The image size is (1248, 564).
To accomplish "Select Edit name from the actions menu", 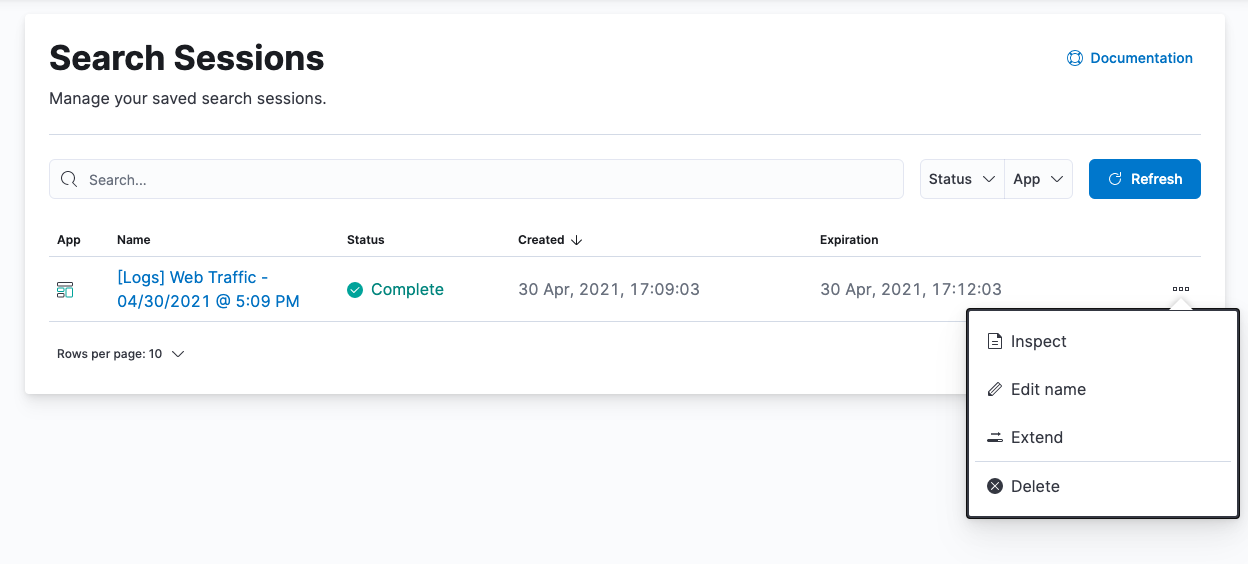I will point(1103,389).
